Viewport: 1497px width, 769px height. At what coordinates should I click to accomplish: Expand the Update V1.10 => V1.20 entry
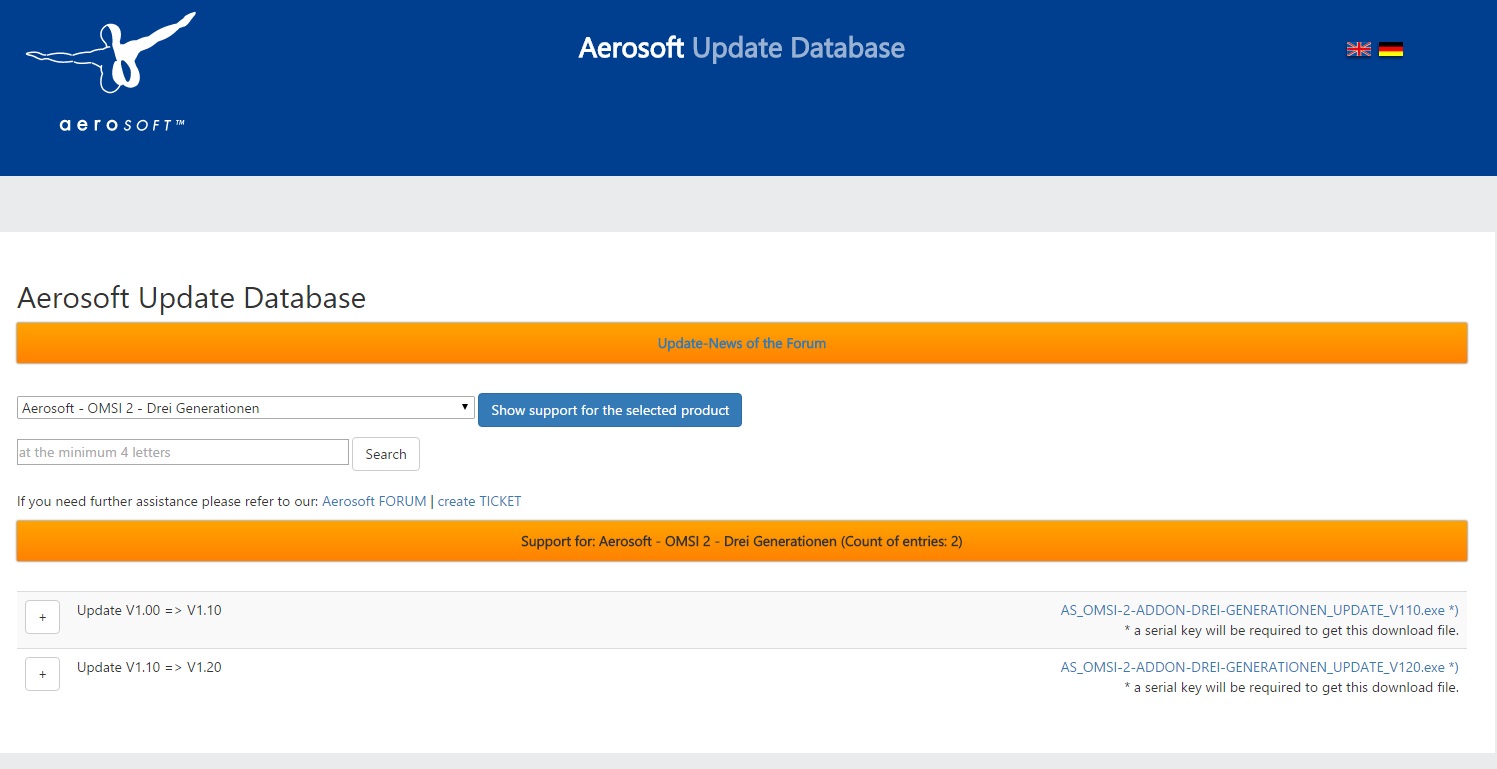(42, 675)
